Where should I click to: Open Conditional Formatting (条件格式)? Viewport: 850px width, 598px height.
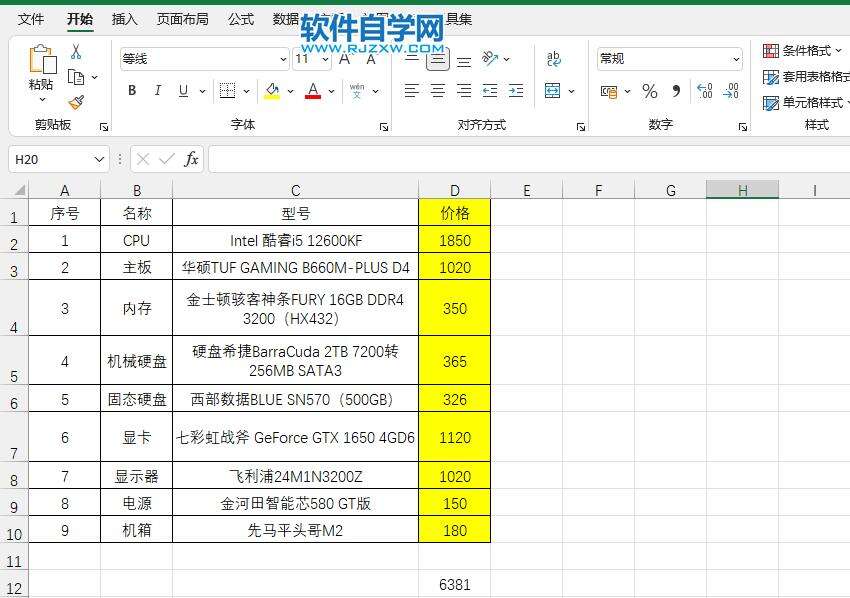click(800, 50)
